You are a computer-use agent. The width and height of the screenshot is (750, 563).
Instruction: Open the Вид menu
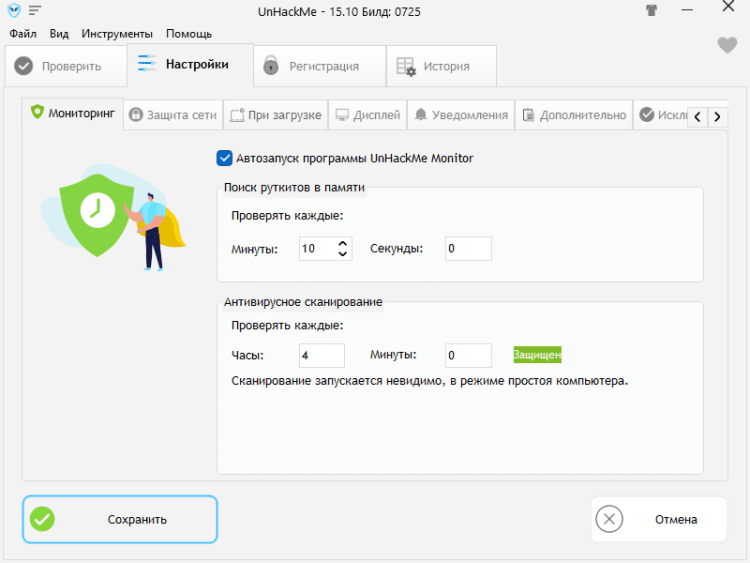[x=59, y=33]
